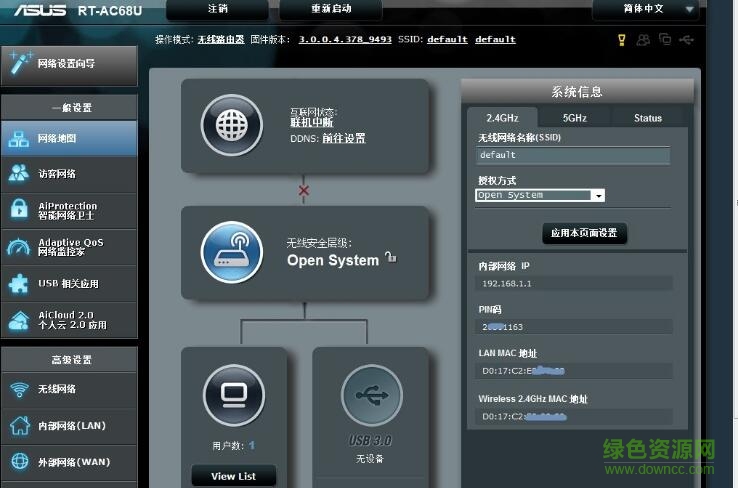Click the Wi-Fi signal icon in sidebar
Viewport: 738px width, 488px height.
point(19,390)
